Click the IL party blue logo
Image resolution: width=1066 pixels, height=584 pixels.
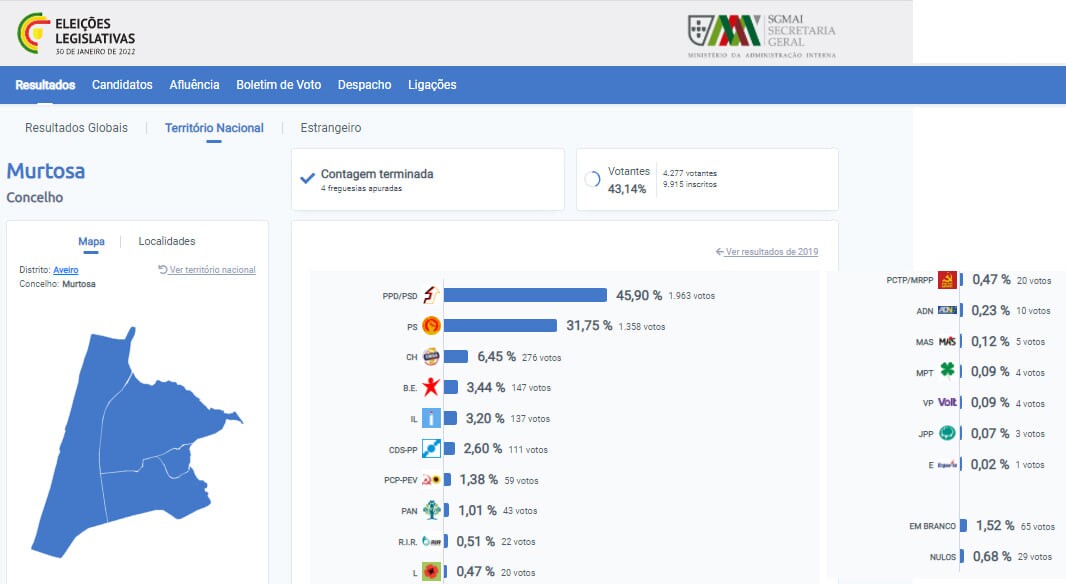click(x=431, y=418)
